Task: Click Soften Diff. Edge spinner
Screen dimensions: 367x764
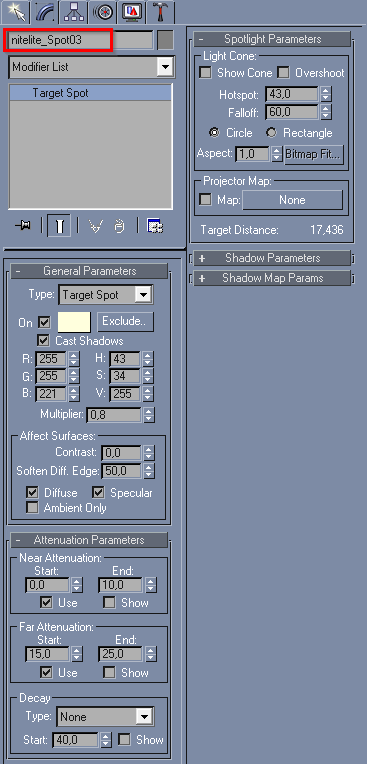Action: [149, 471]
